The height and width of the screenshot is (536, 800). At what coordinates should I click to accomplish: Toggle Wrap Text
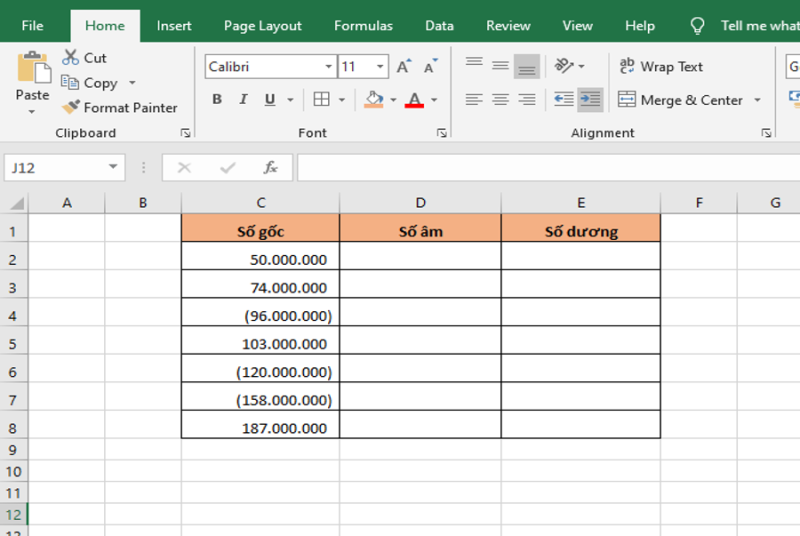pos(661,66)
